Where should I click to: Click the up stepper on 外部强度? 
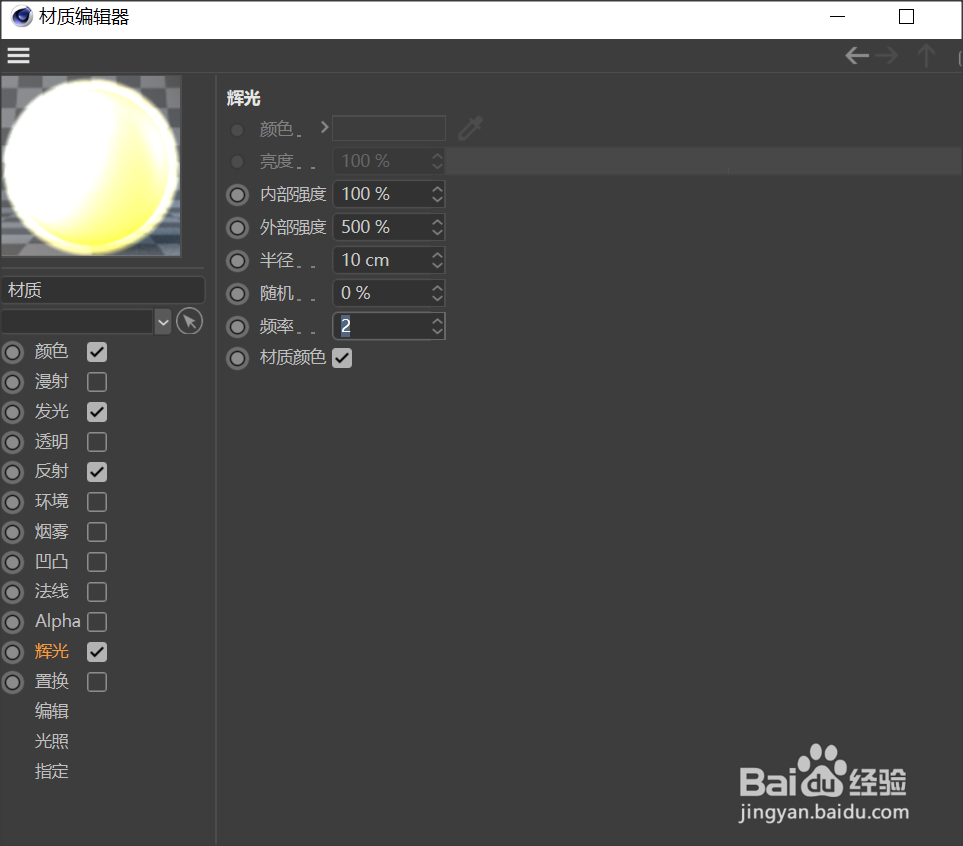click(x=436, y=222)
